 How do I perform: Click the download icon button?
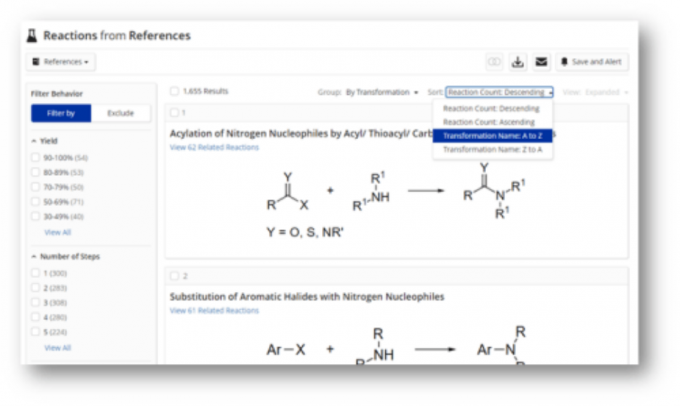pyautogui.click(x=518, y=62)
